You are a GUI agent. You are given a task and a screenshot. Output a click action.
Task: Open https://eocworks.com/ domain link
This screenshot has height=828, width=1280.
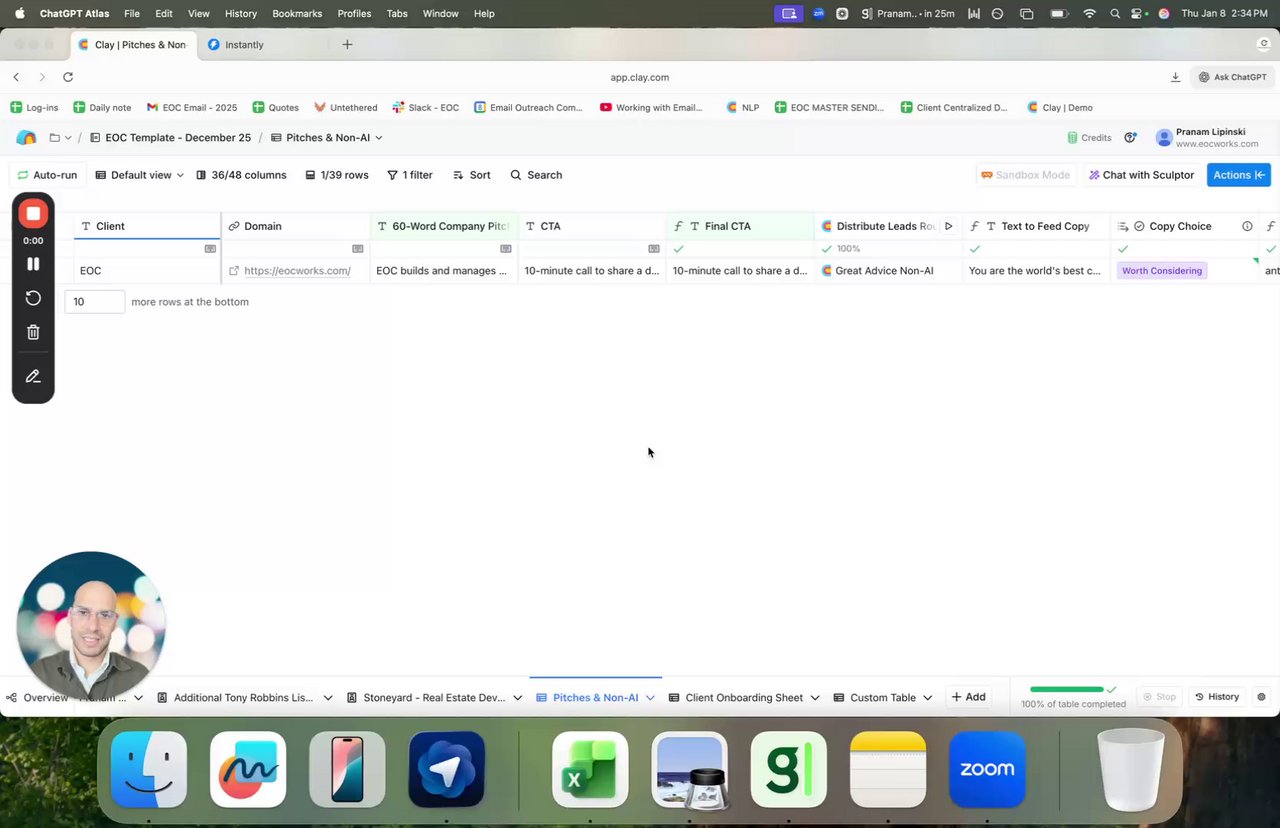coord(297,270)
